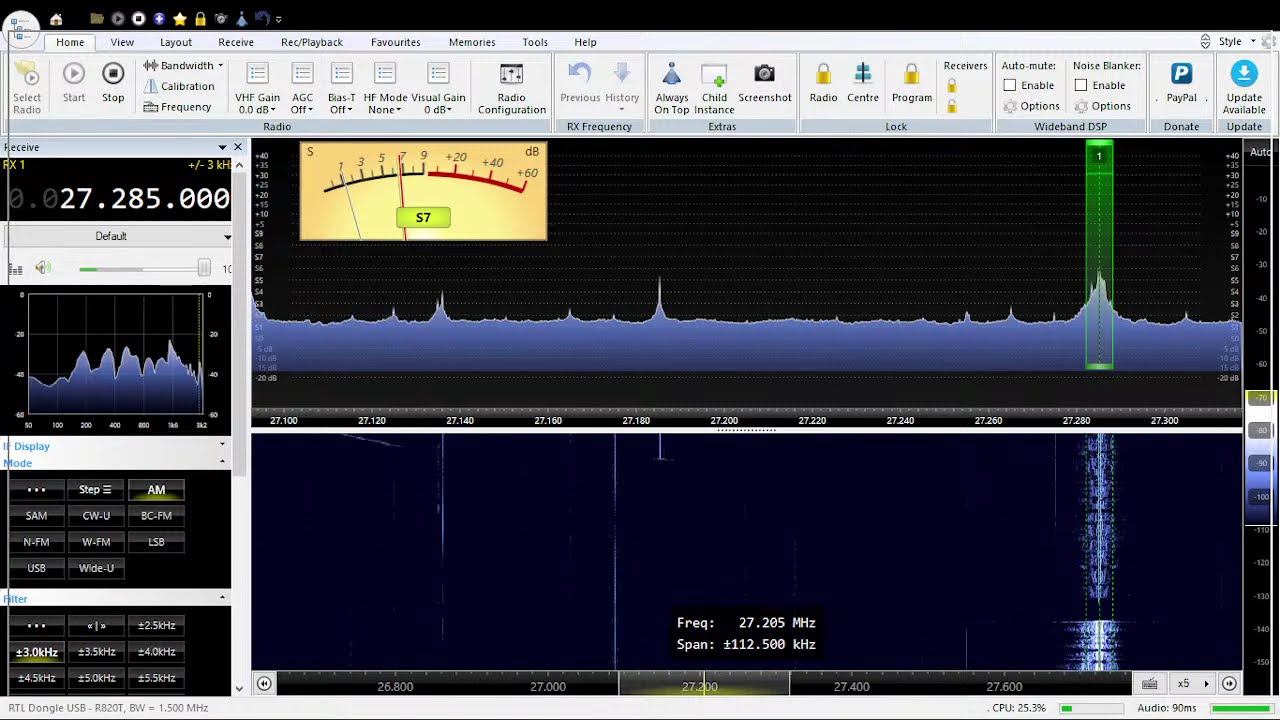Take a Screenshot with the camera icon
Viewport: 1280px width, 720px height.
(765, 84)
